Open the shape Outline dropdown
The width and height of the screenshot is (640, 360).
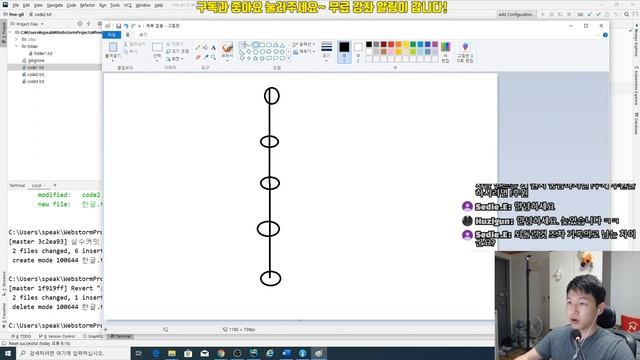[304, 44]
